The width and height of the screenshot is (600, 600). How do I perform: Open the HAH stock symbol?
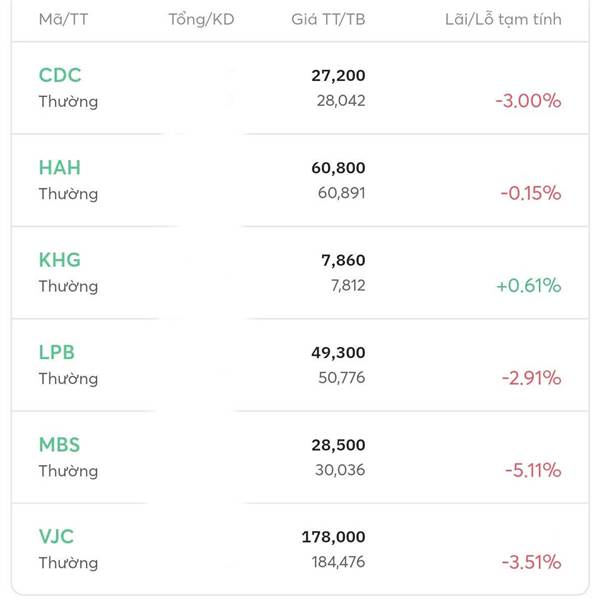(60, 167)
